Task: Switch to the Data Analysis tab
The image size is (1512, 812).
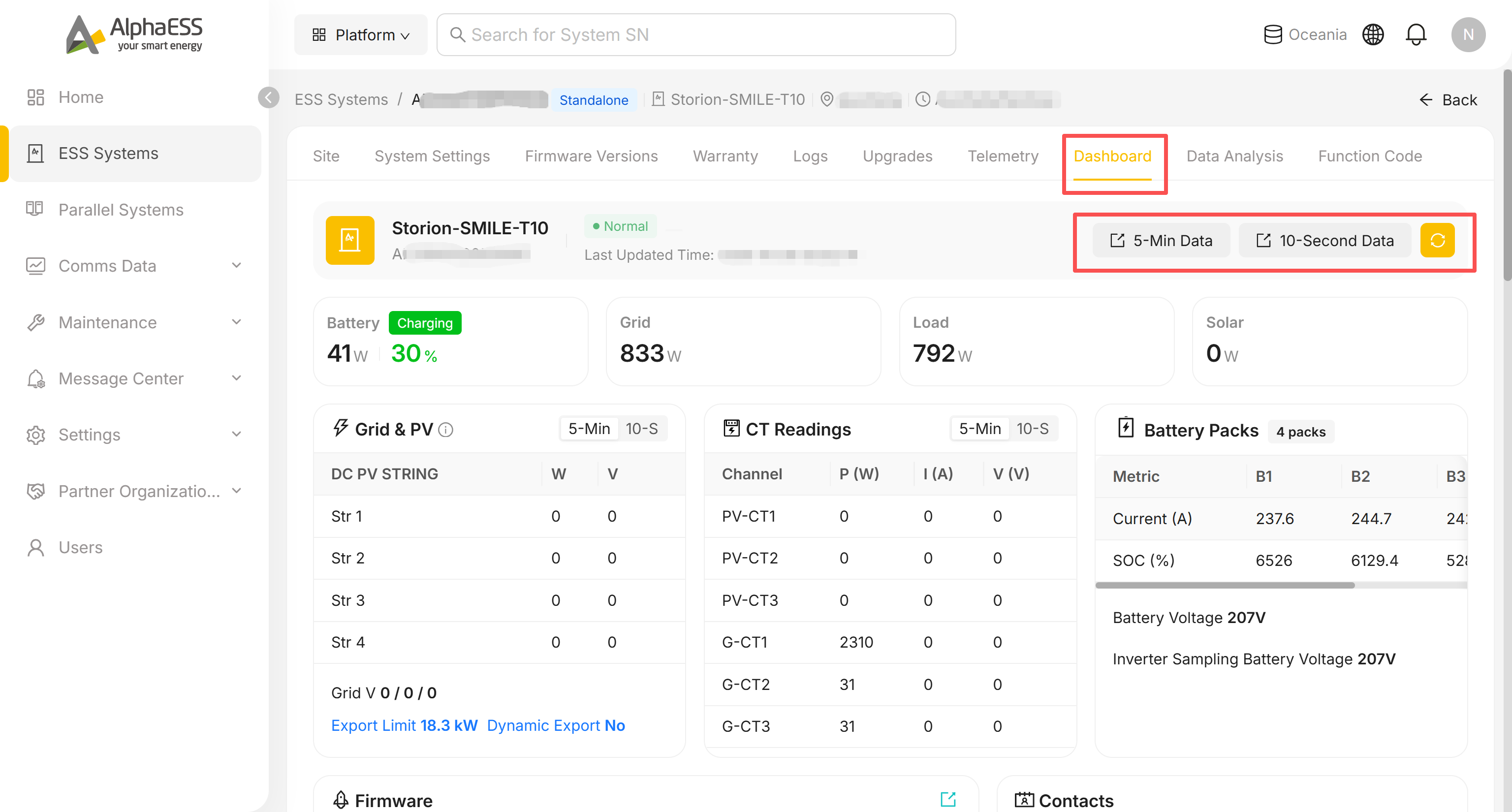Action: tap(1234, 156)
